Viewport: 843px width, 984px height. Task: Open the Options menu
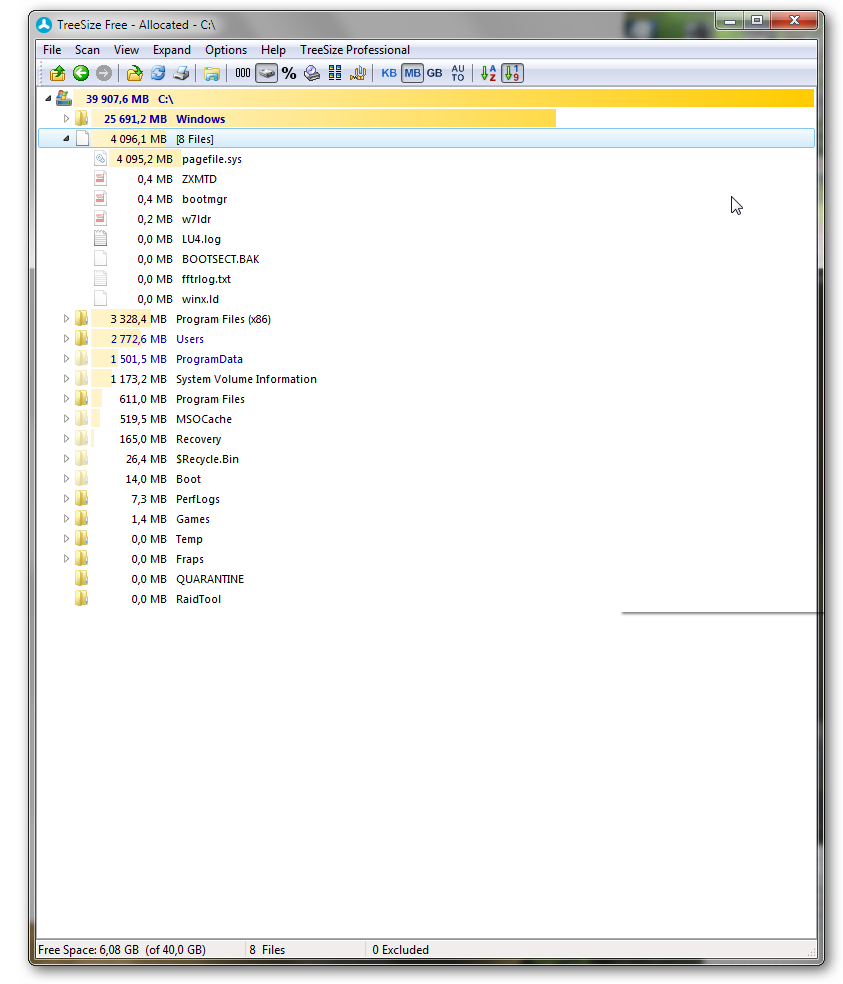[226, 50]
